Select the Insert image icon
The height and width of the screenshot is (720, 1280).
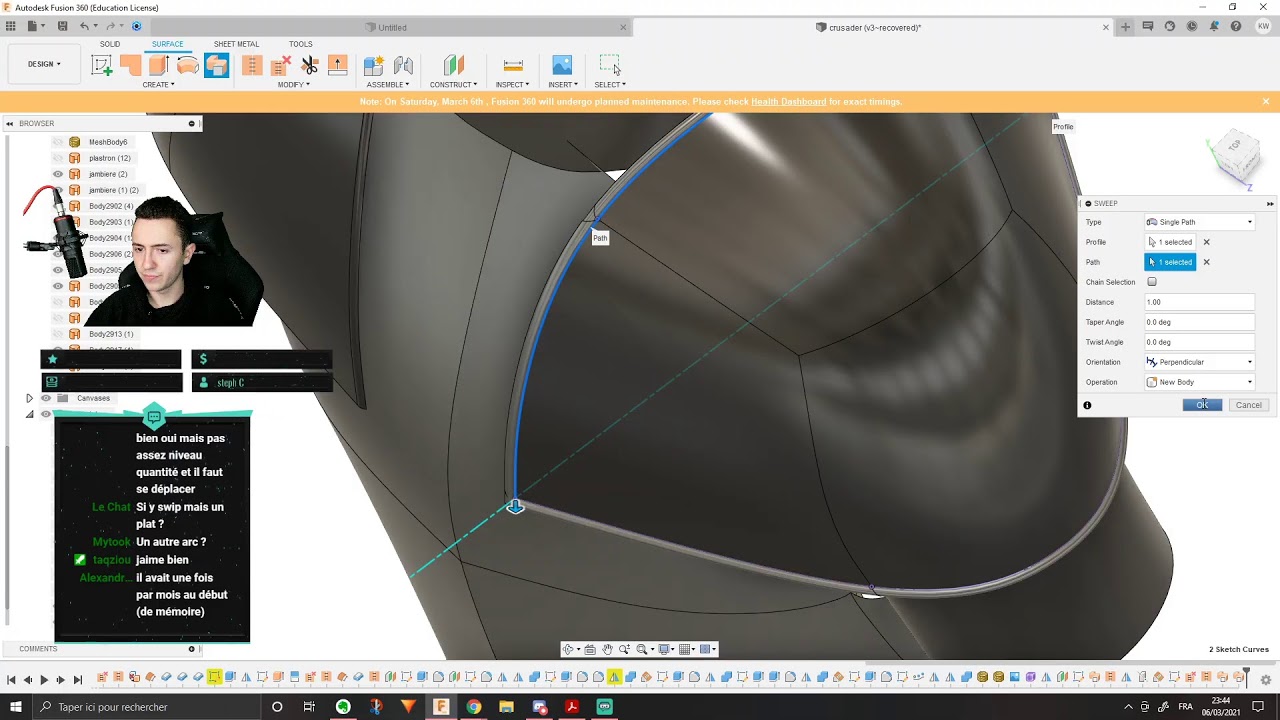562,65
